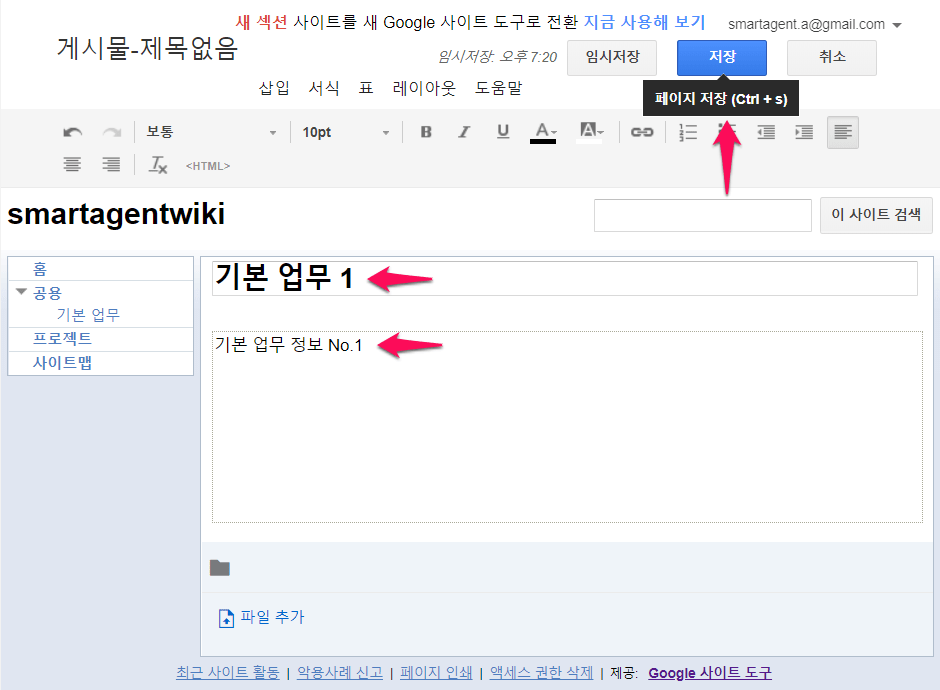The width and height of the screenshot is (940, 690).
Task: Open the 레이아웃 menu
Action: coord(424,88)
